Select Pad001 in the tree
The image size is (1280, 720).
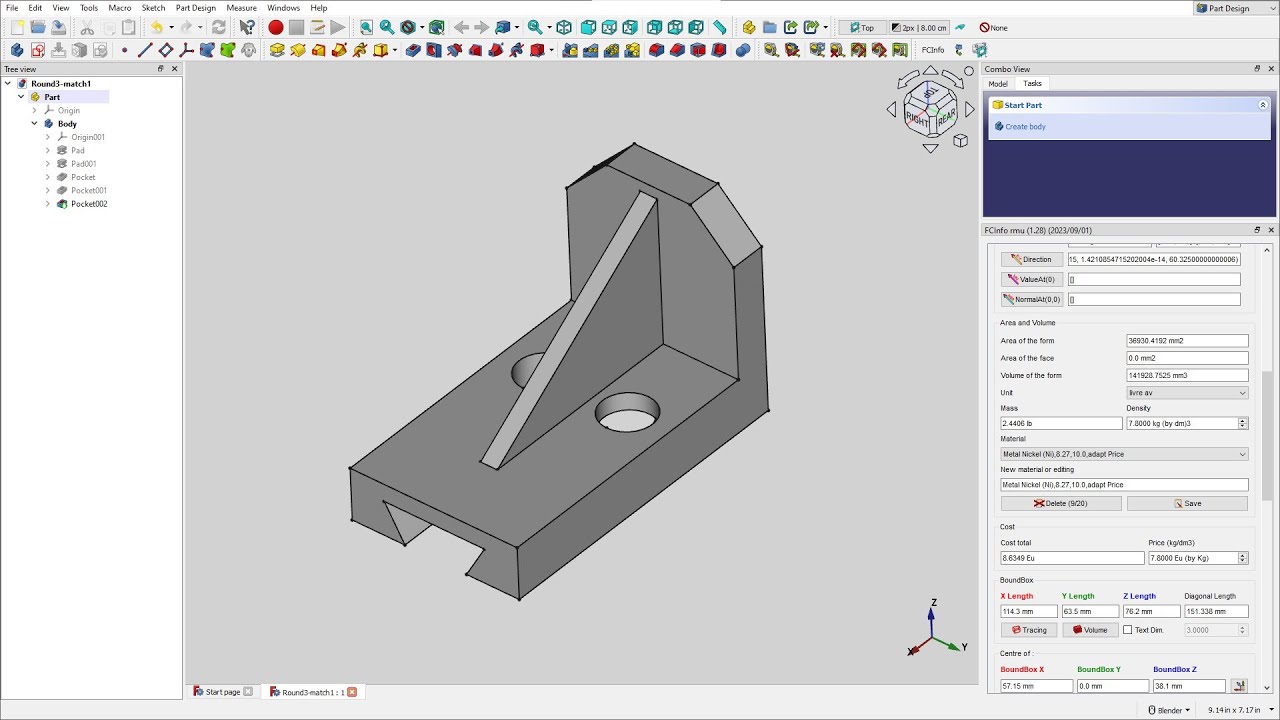(x=83, y=164)
